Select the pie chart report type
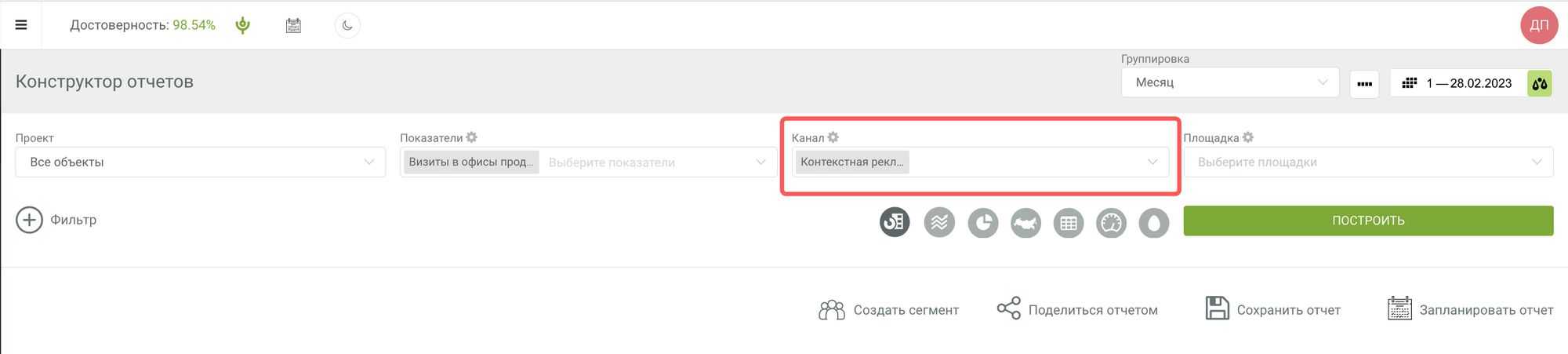Screen dimensions: 1568x354 (x=982, y=223)
